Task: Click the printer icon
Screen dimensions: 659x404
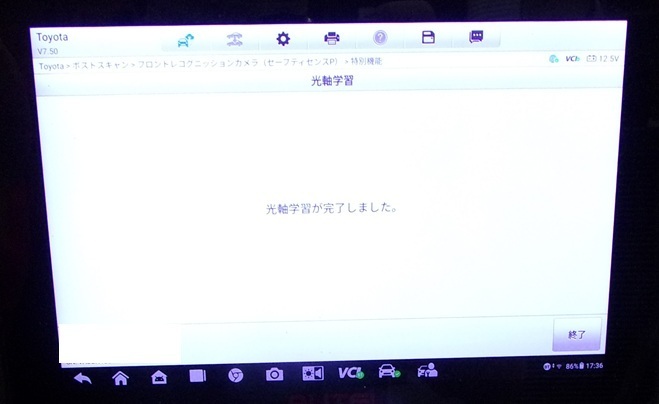Action: (x=332, y=38)
